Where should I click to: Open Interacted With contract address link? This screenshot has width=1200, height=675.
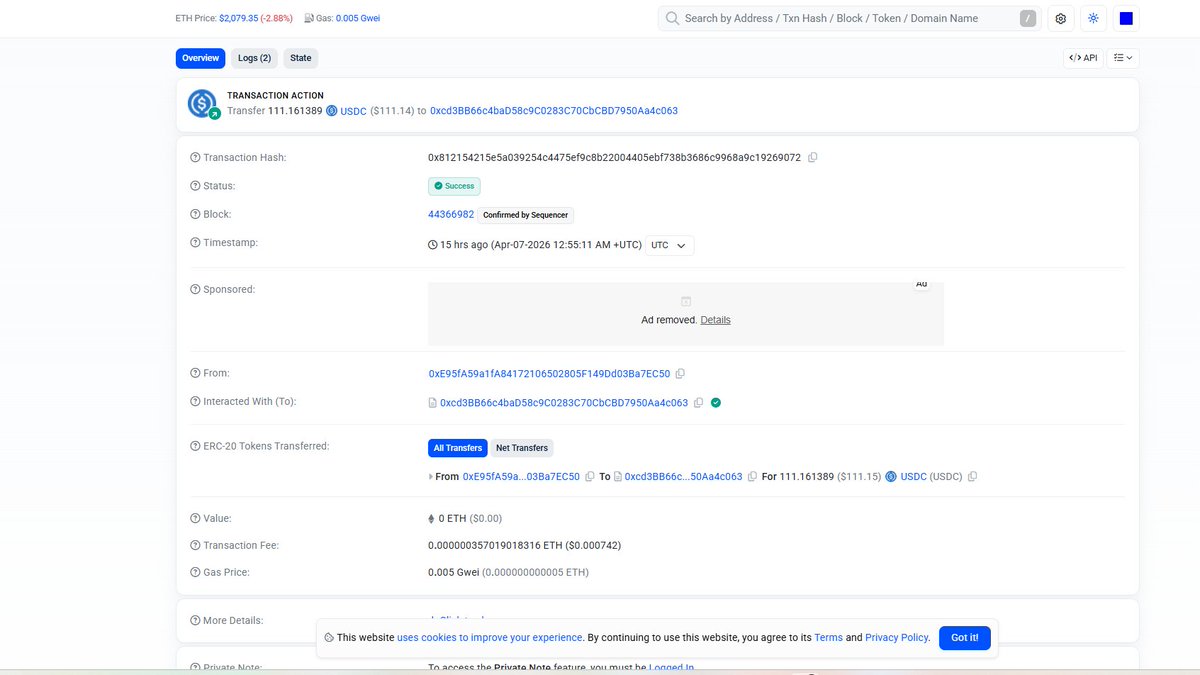click(x=564, y=403)
